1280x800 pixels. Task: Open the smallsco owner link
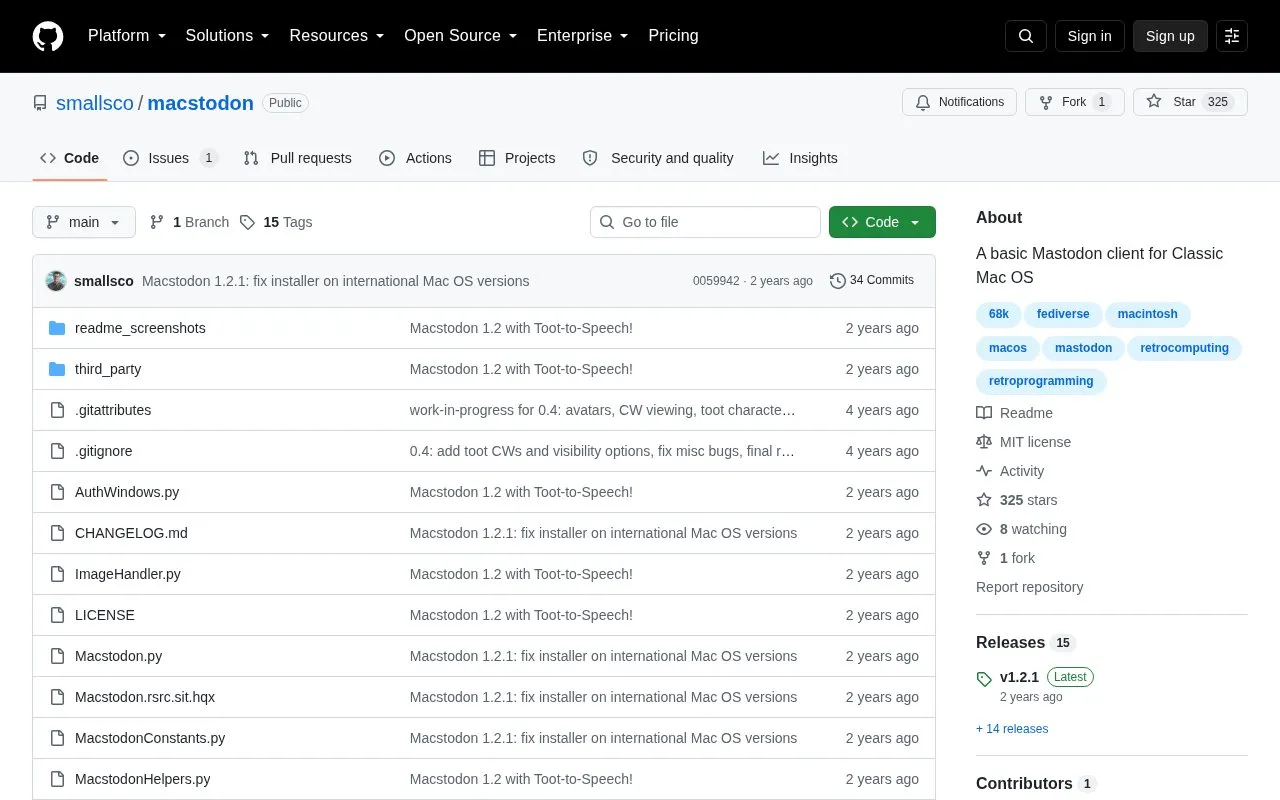point(95,103)
